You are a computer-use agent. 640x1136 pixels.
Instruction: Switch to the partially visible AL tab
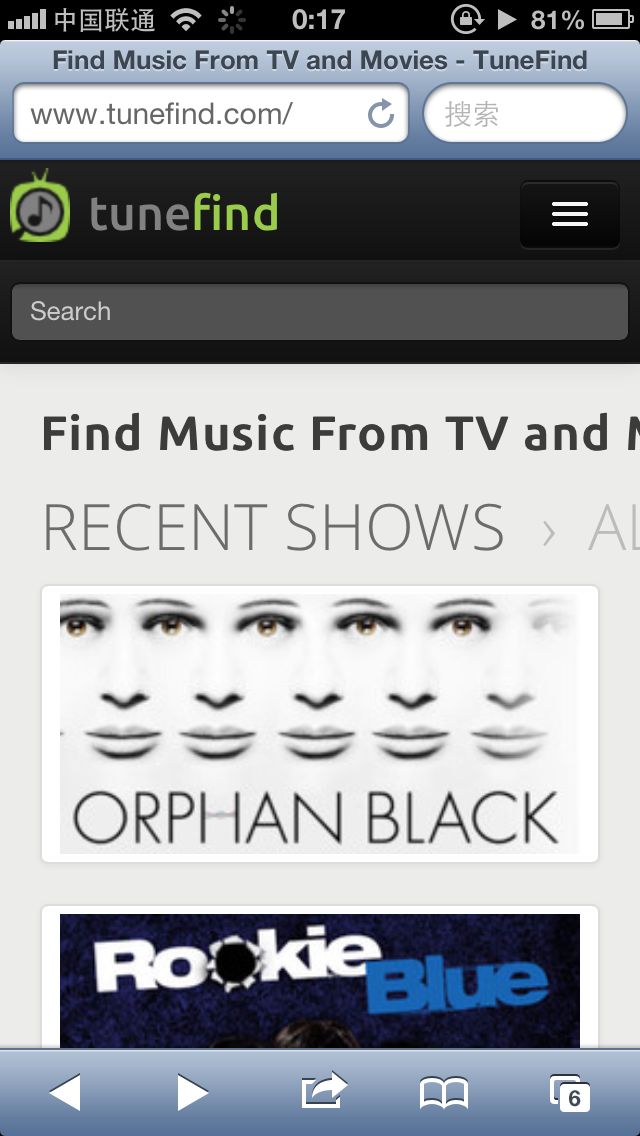pyautogui.click(x=614, y=527)
